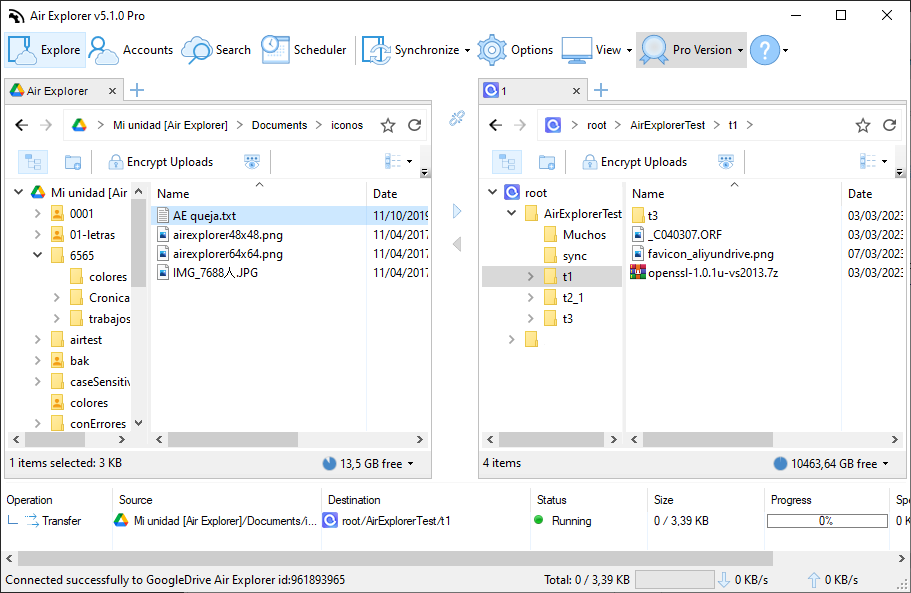Select the airtest folder in tree
This screenshot has height=593, width=911.
(x=85, y=340)
